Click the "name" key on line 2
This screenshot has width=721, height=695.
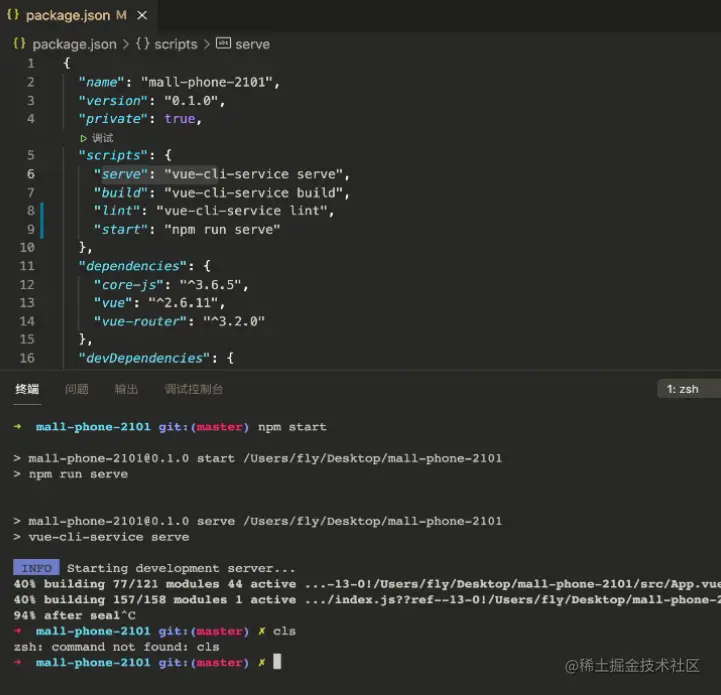(x=101, y=82)
